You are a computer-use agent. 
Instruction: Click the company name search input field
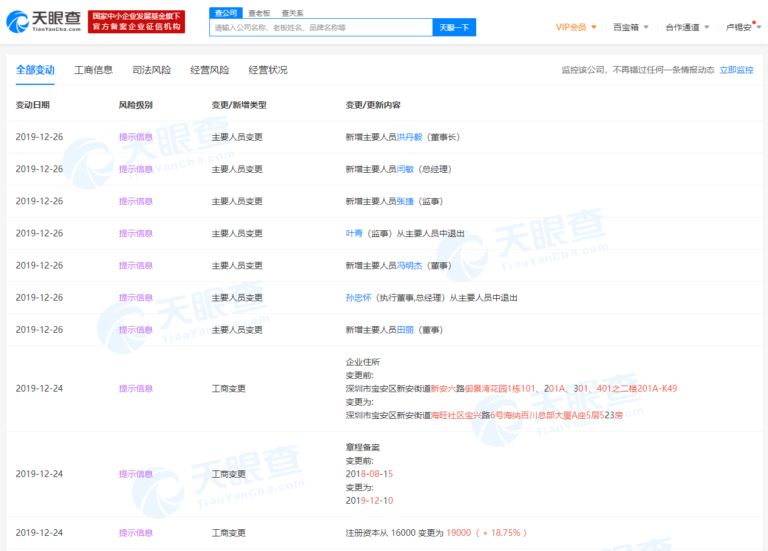tap(320, 28)
